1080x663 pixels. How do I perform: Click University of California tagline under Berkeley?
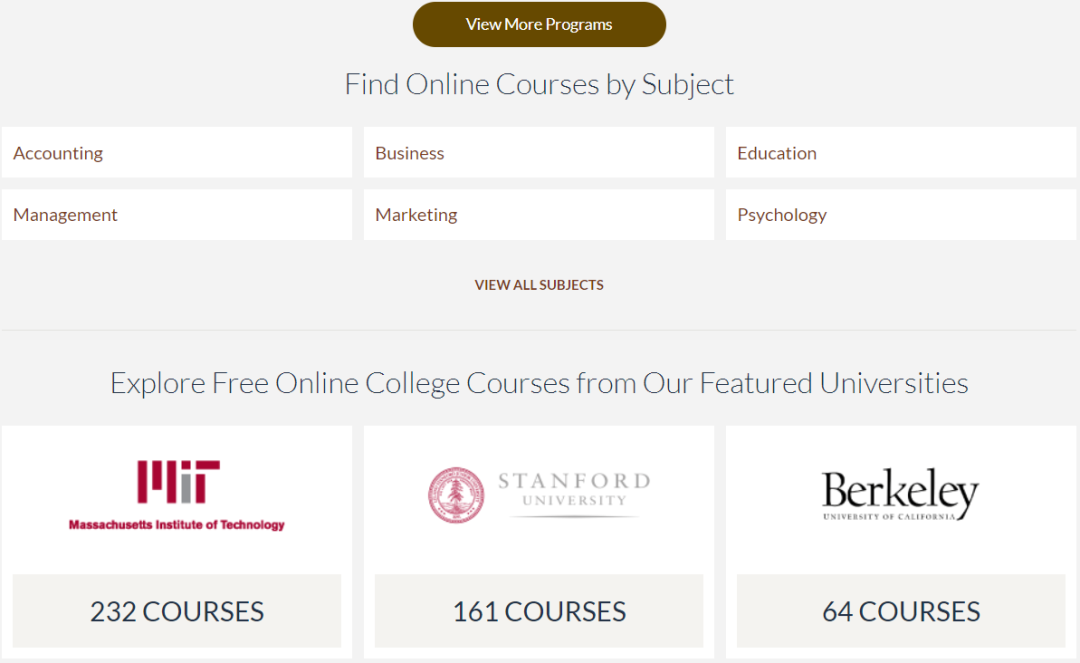point(885,516)
